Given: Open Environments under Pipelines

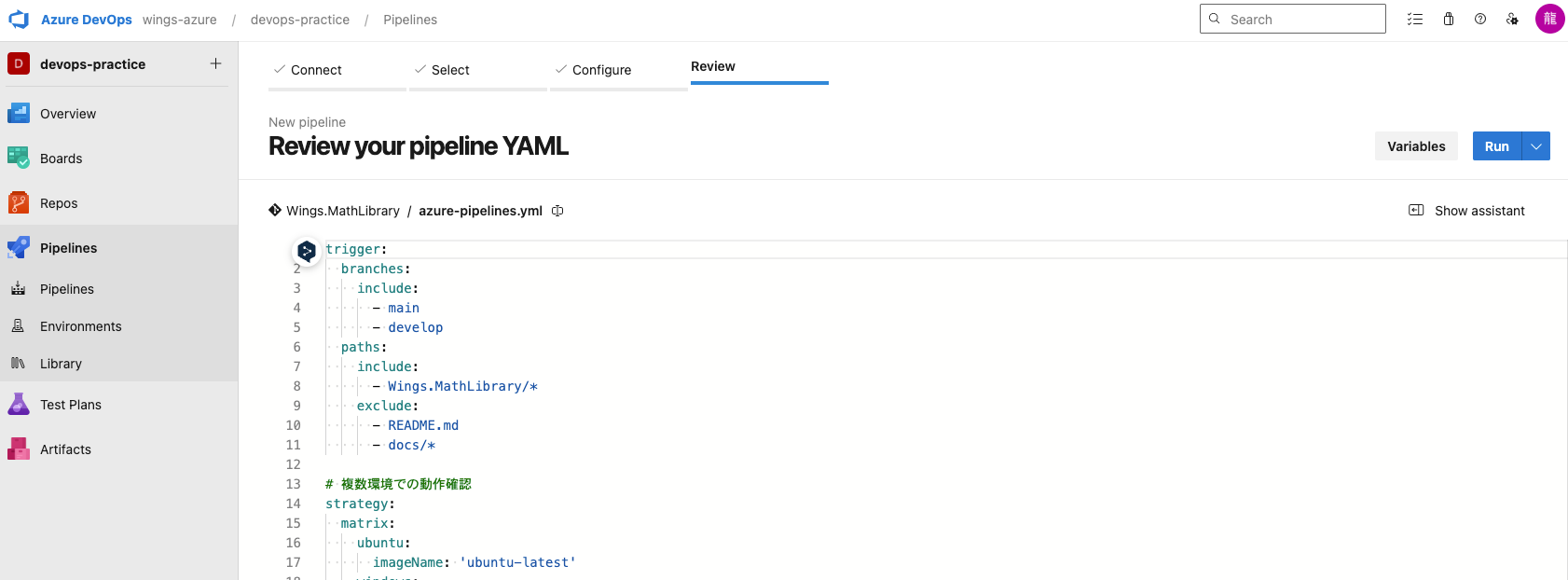Looking at the screenshot, I should click(81, 326).
